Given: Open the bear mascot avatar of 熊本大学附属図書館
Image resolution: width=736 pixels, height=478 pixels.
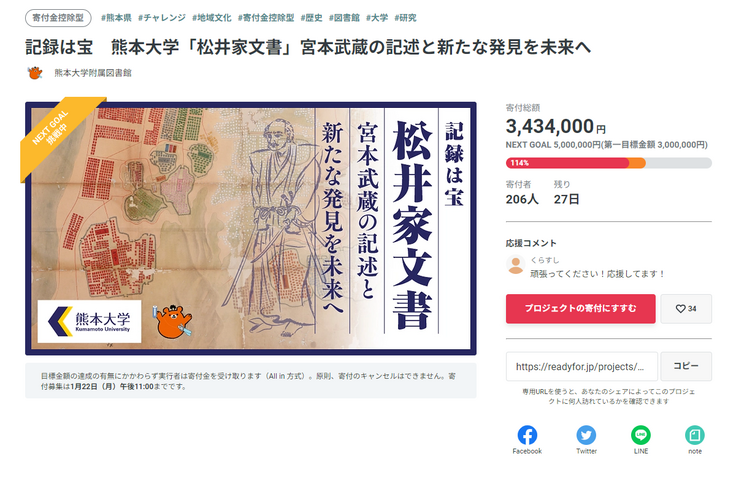Looking at the screenshot, I should [35, 73].
